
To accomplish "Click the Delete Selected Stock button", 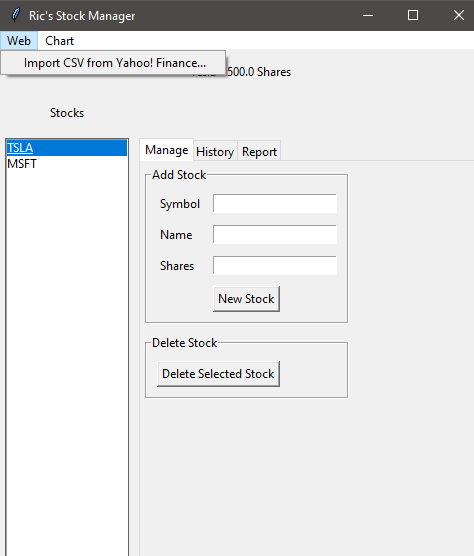I will point(218,374).
